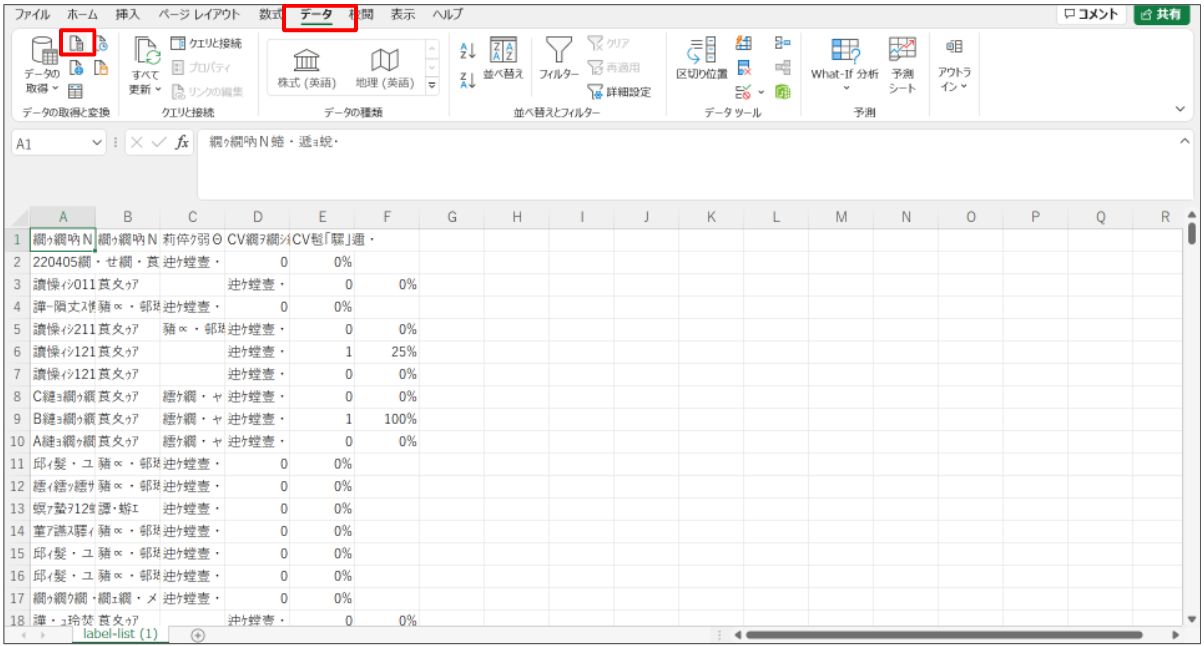Open the 並べ替え sort dialog
Image resolution: width=1204 pixels, height=646 pixels.
503,60
